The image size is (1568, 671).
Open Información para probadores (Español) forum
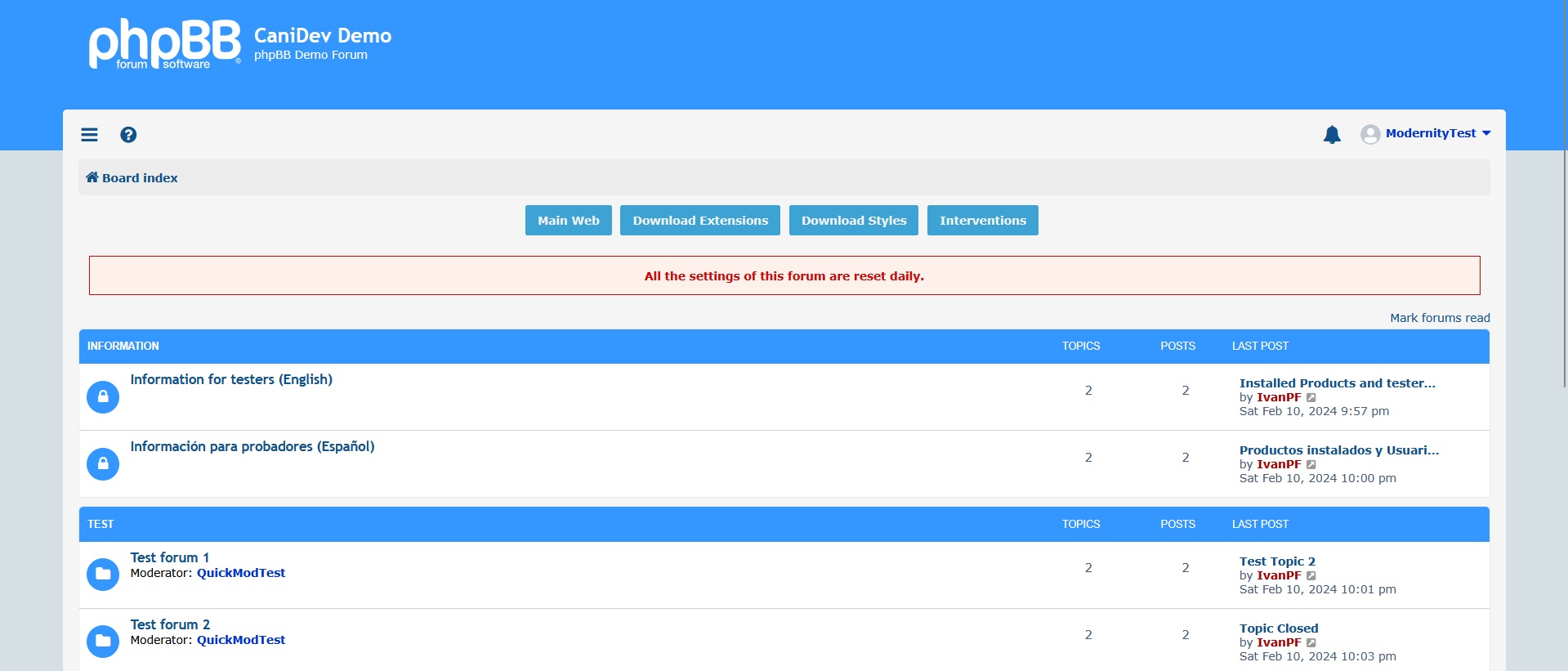pyautogui.click(x=252, y=446)
